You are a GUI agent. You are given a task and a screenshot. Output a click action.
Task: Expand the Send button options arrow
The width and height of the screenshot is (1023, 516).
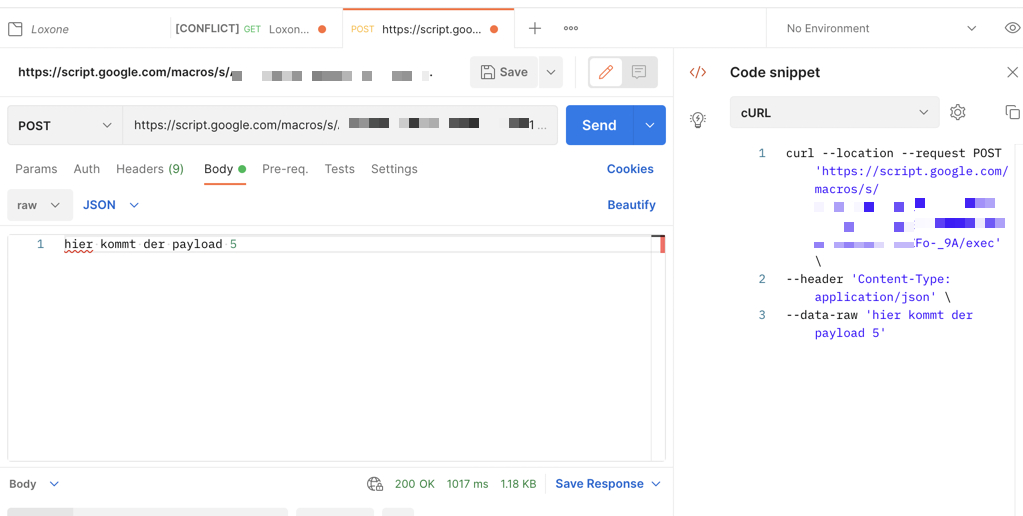point(650,125)
